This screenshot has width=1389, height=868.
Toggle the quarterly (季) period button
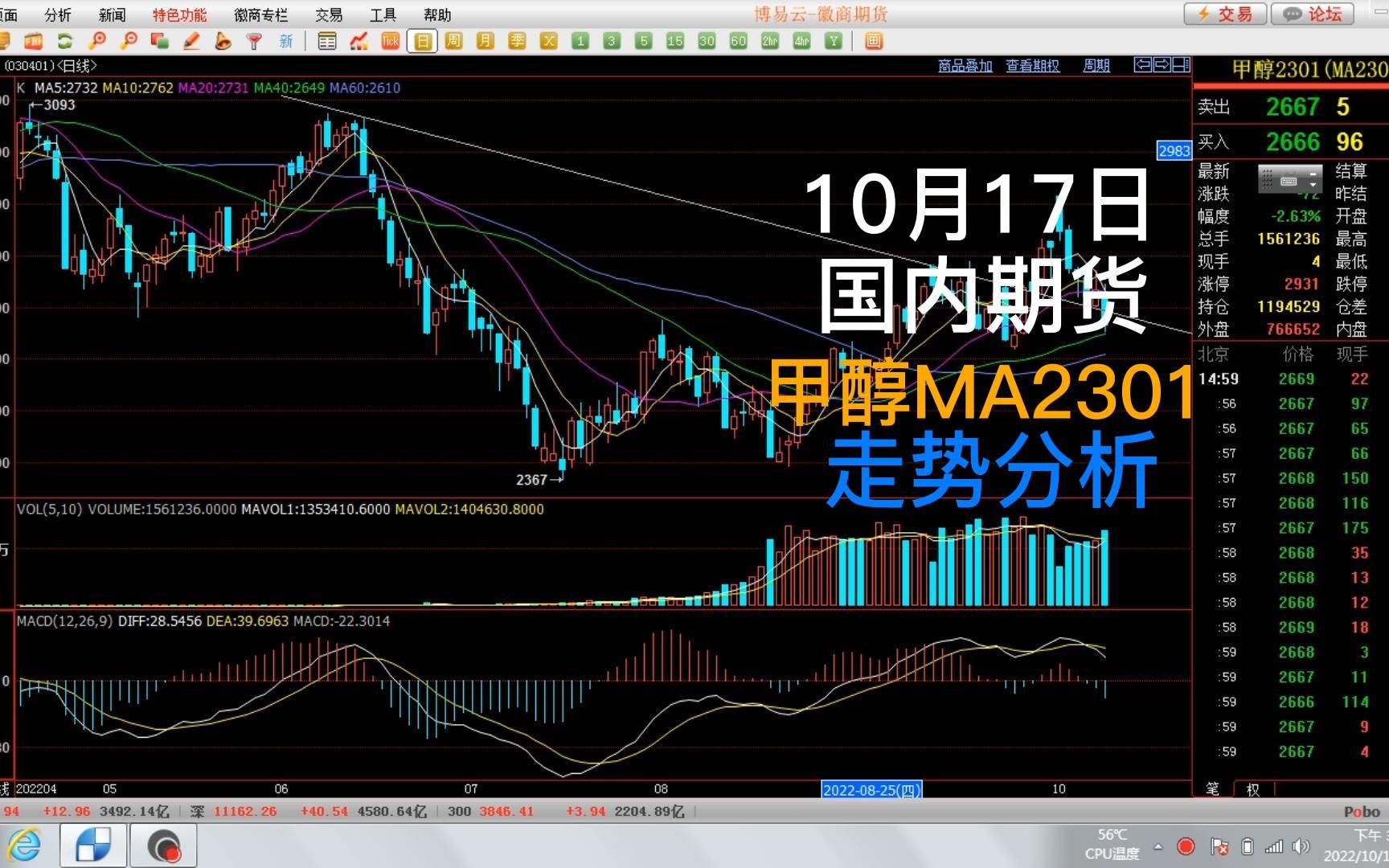pyautogui.click(x=518, y=41)
